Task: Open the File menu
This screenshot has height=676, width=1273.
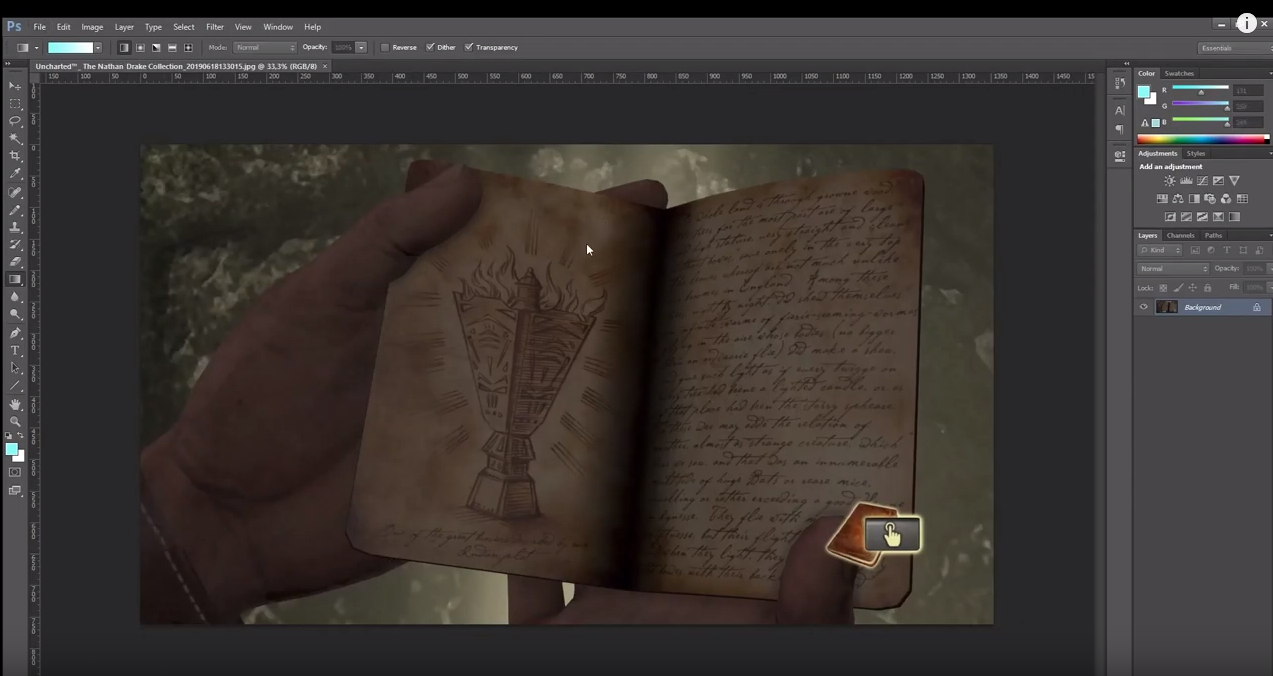Action: [x=39, y=27]
